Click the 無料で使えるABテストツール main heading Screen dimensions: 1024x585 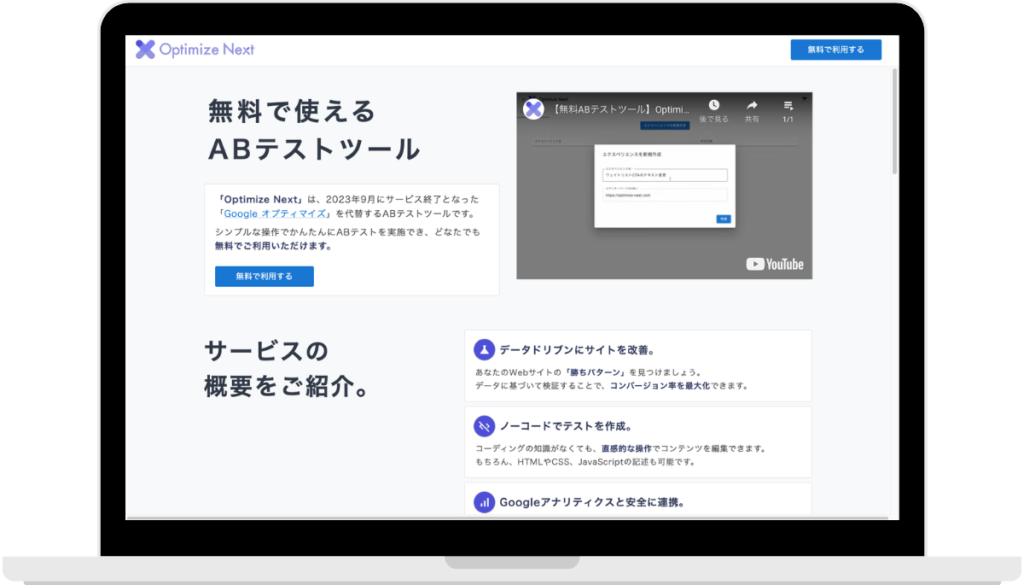tap(313, 130)
